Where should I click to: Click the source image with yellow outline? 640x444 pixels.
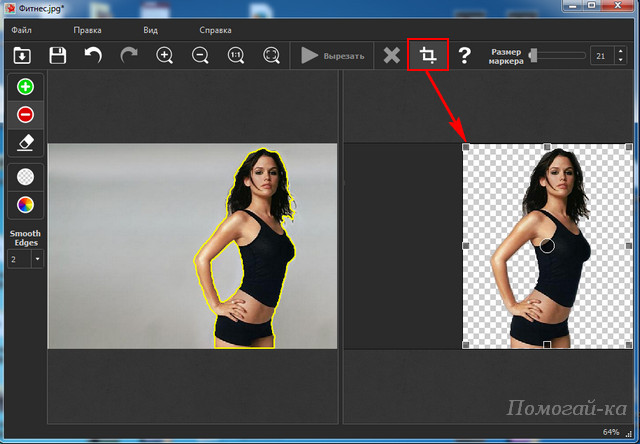pyautogui.click(x=193, y=246)
